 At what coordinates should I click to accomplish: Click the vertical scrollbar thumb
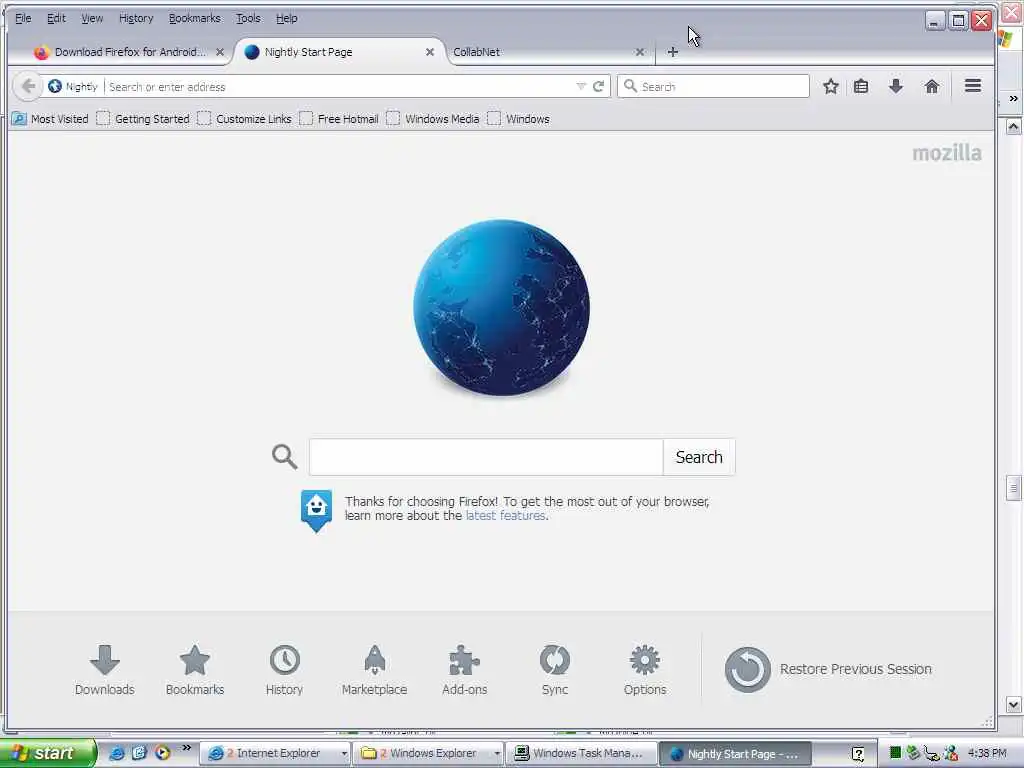[x=1013, y=488]
